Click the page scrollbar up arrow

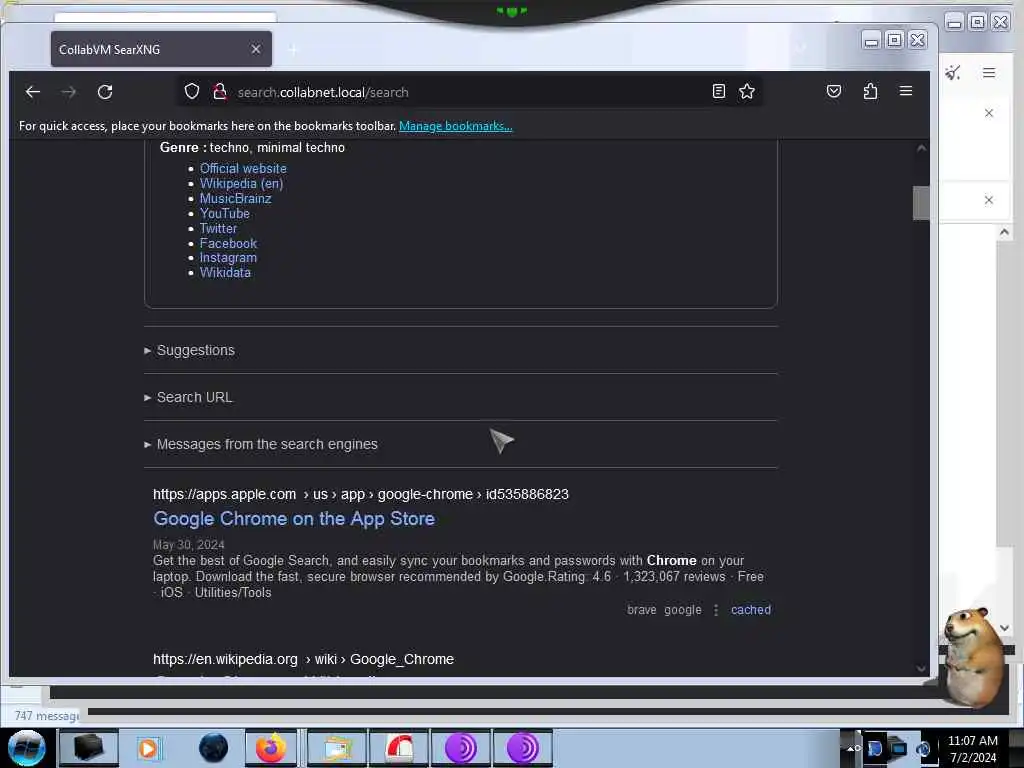[x=921, y=149]
